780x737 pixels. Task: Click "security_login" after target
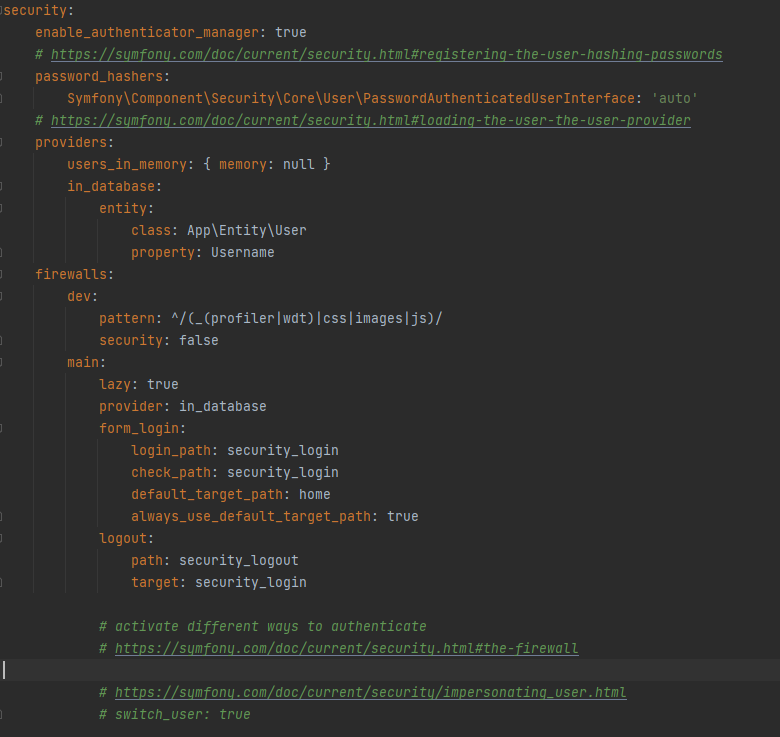pos(251,582)
